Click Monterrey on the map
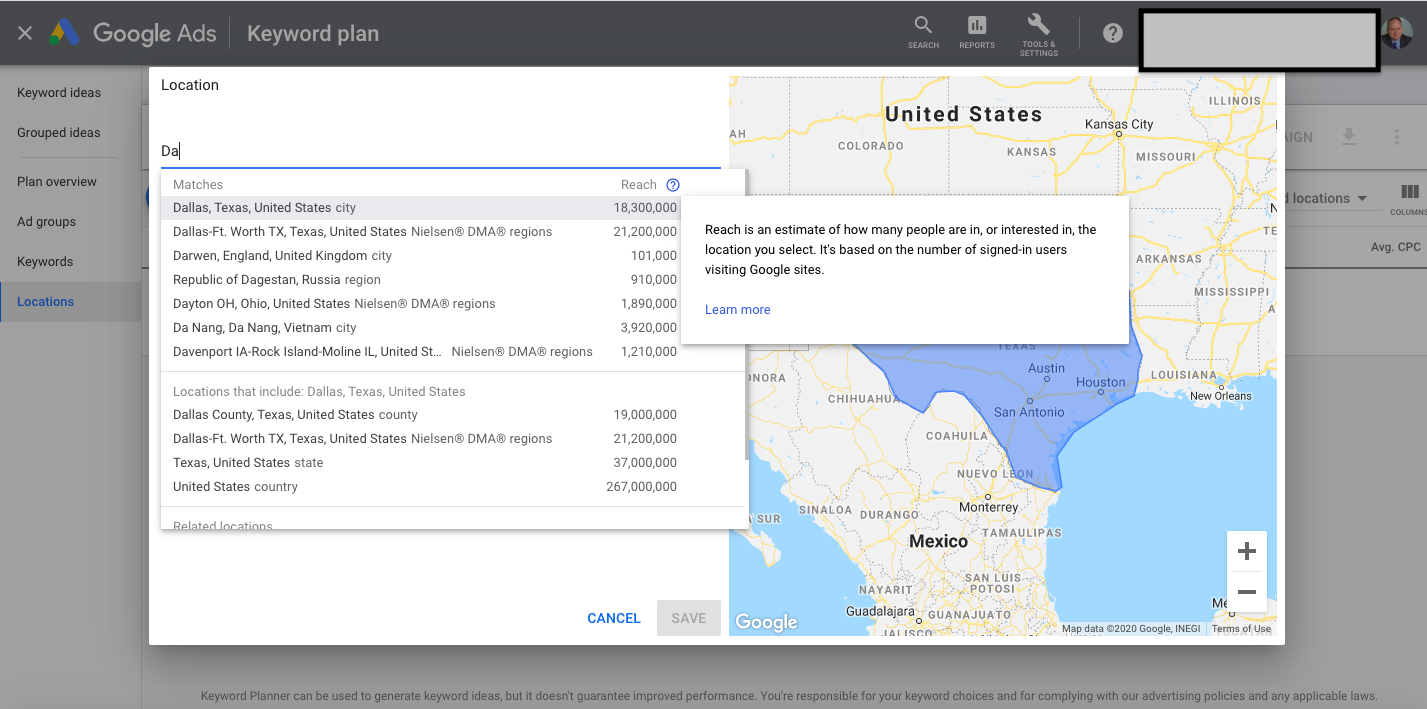The image size is (1427, 709). coord(988,507)
